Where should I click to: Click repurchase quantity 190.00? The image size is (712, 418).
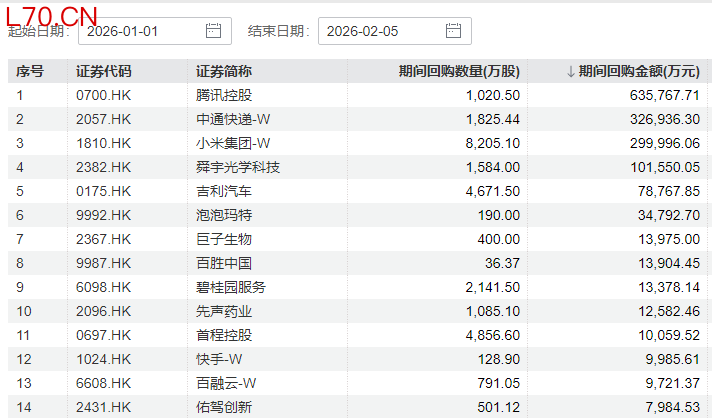coord(499,215)
